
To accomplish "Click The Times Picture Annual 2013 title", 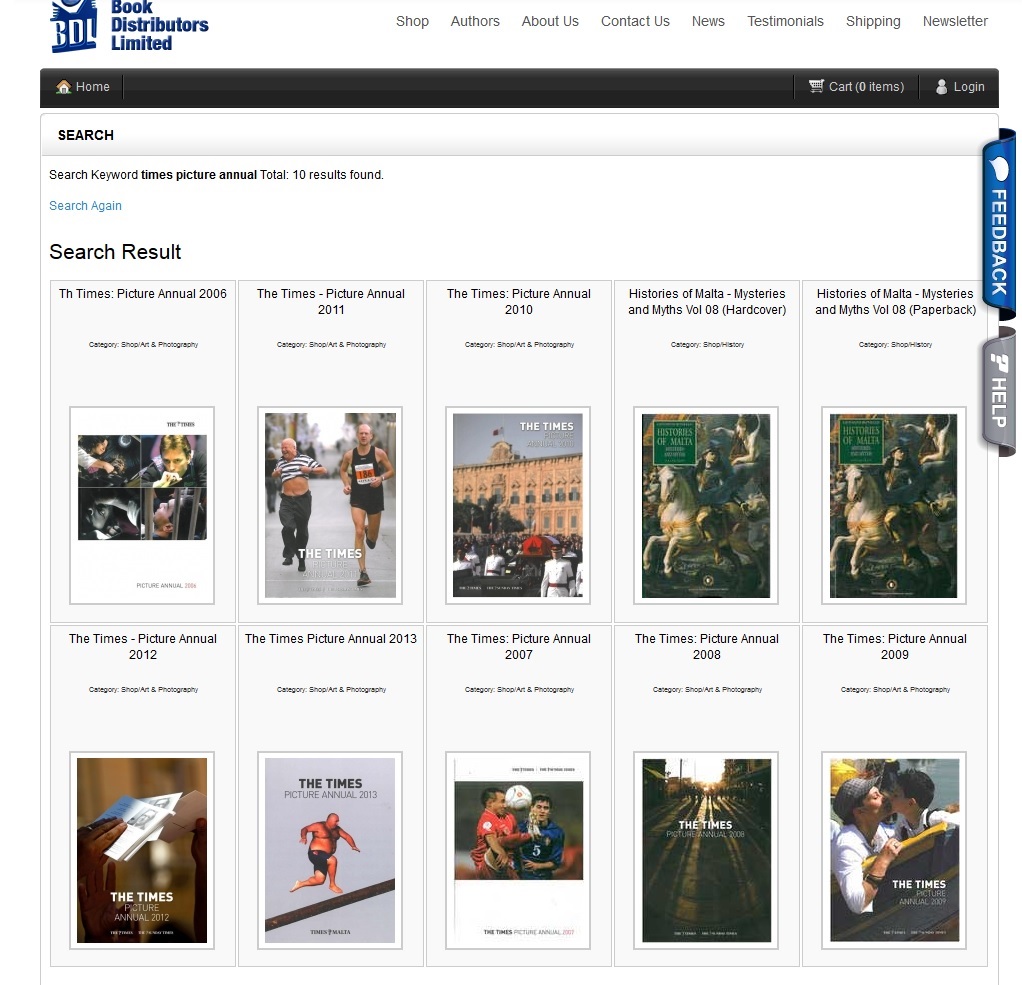I will (x=331, y=639).
